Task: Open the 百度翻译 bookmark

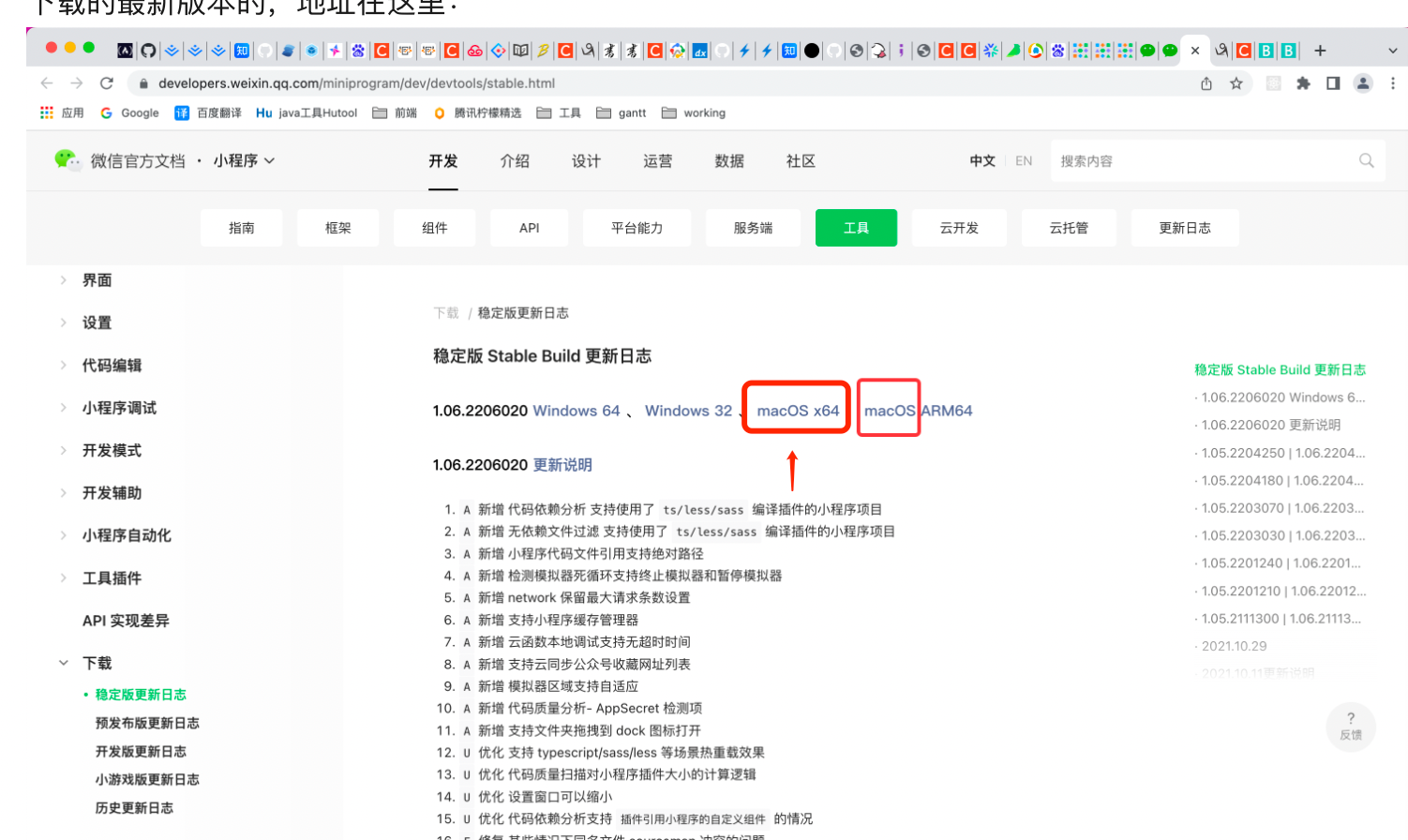Action: (208, 112)
